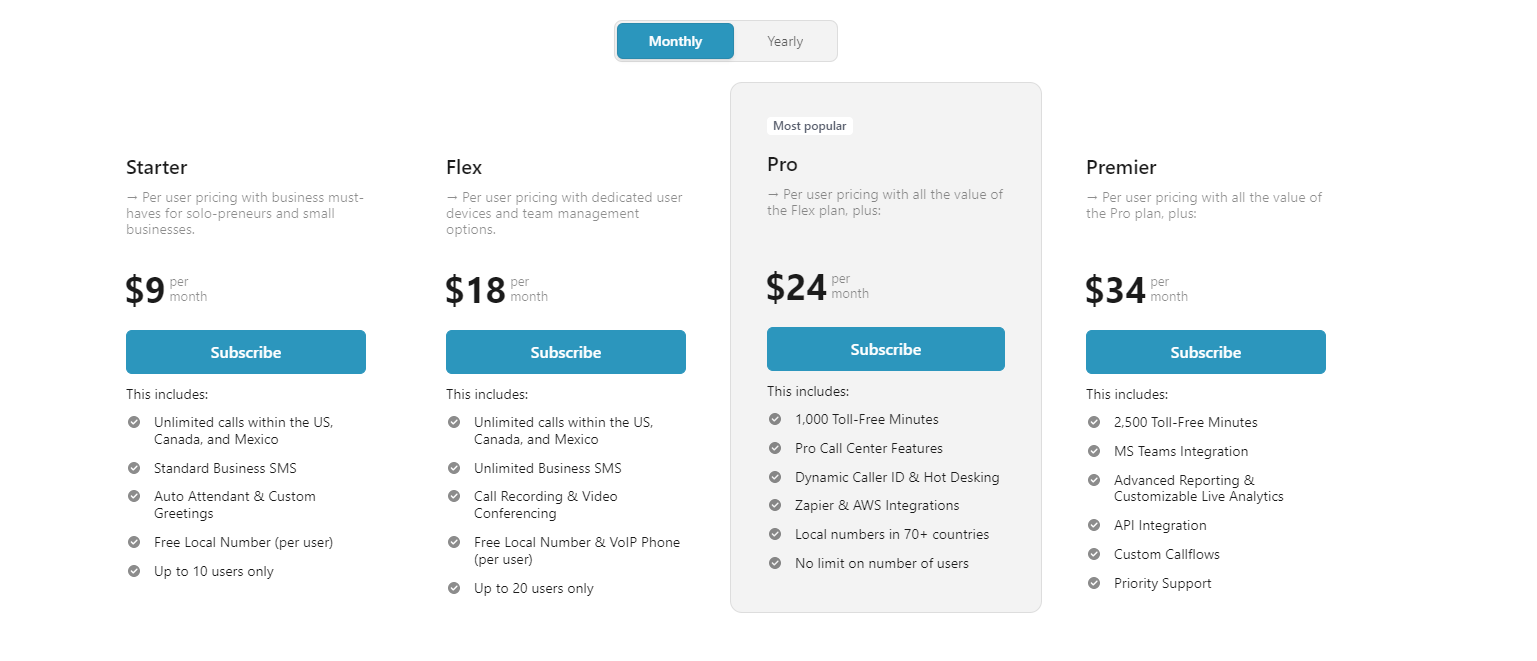The width and height of the screenshot is (1537, 661).
Task: Click the check icon beside API Integration
Action: 1094,525
